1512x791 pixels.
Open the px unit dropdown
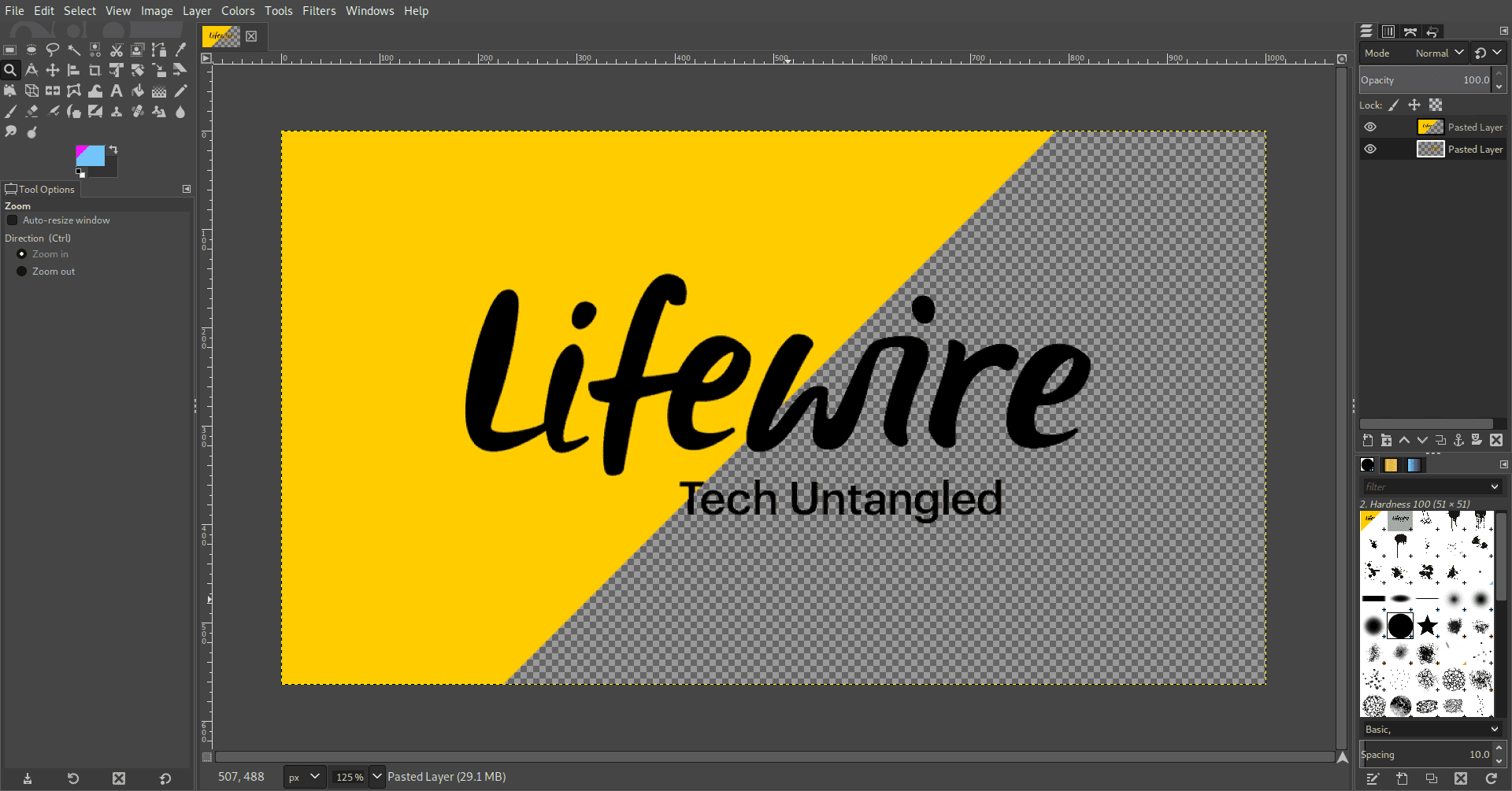[x=304, y=777]
